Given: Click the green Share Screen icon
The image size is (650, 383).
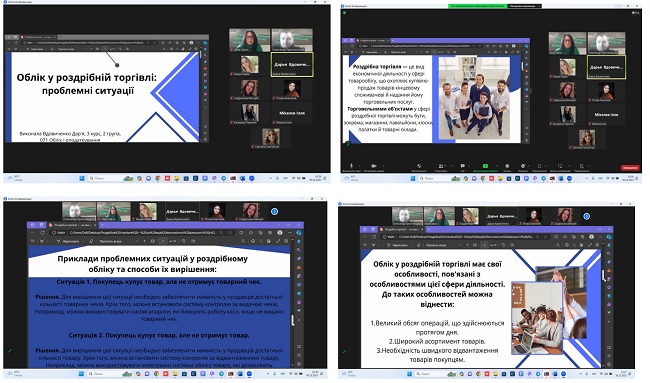Looking at the screenshot, I should click(485, 166).
